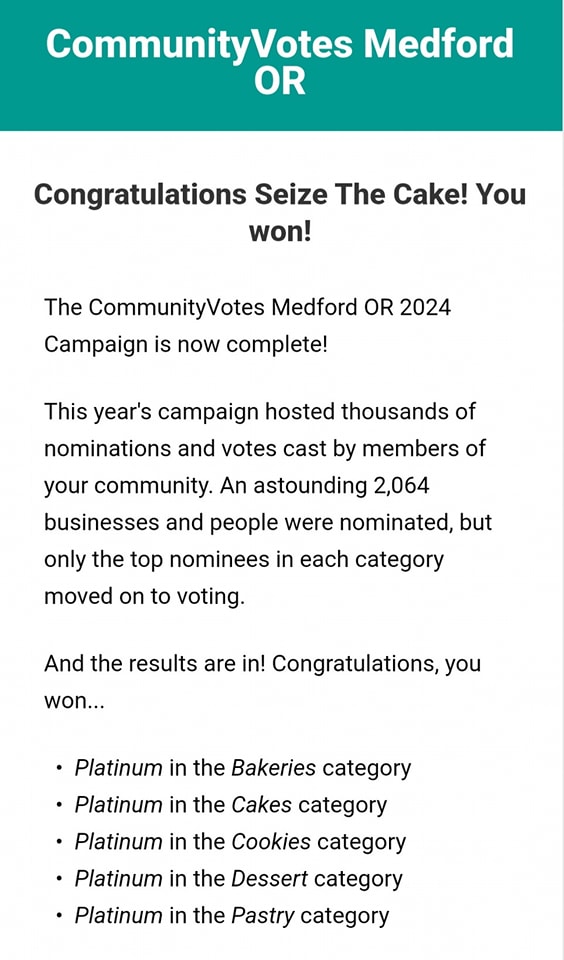This screenshot has width=564, height=960.
Task: Select the line "nominations and votes cast by members of"
Action: coord(265,448)
